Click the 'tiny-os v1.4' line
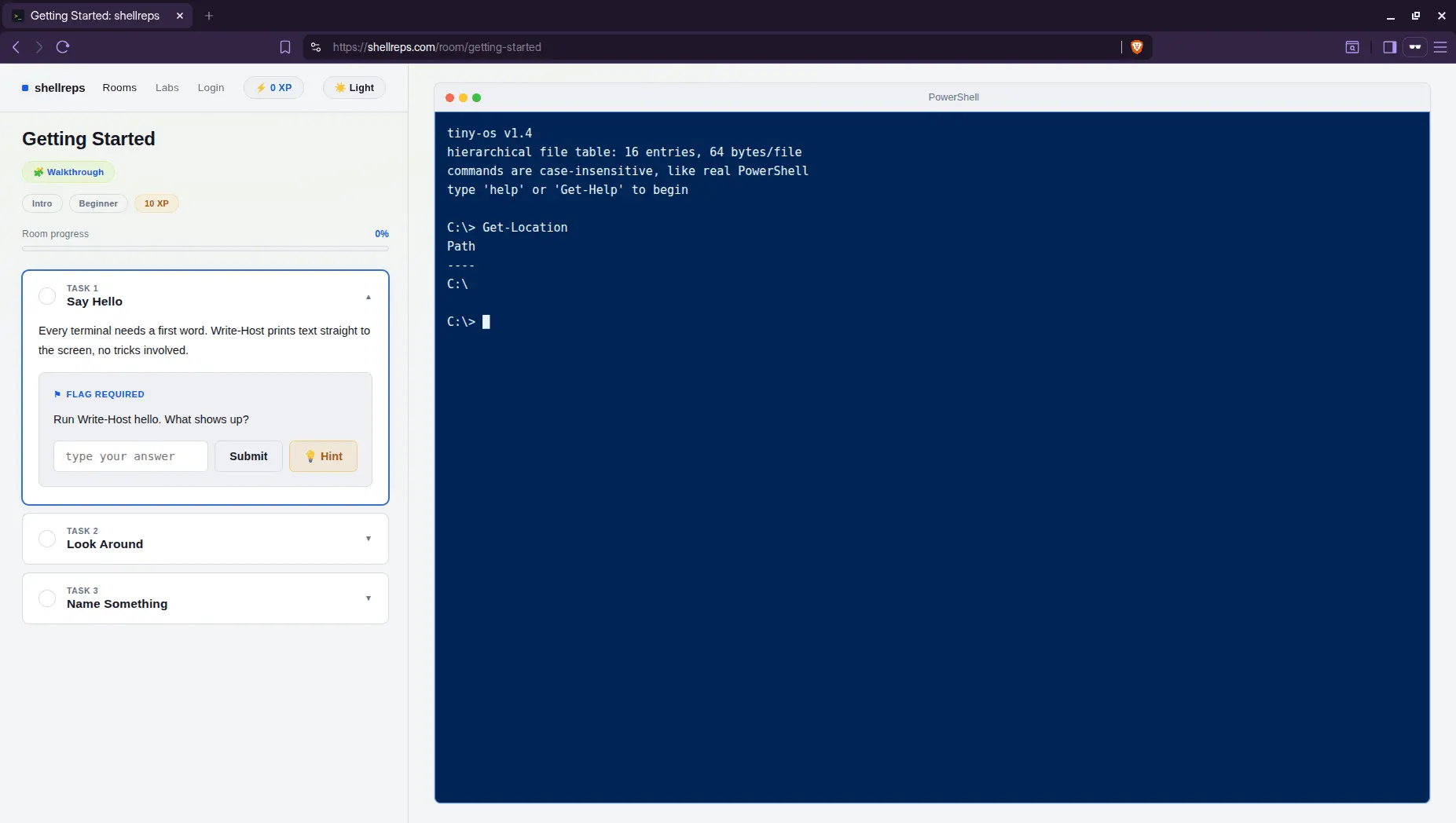1456x823 pixels. point(490,134)
